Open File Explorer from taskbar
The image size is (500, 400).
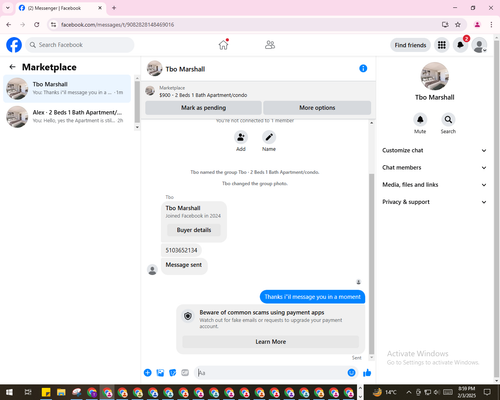pos(61,392)
